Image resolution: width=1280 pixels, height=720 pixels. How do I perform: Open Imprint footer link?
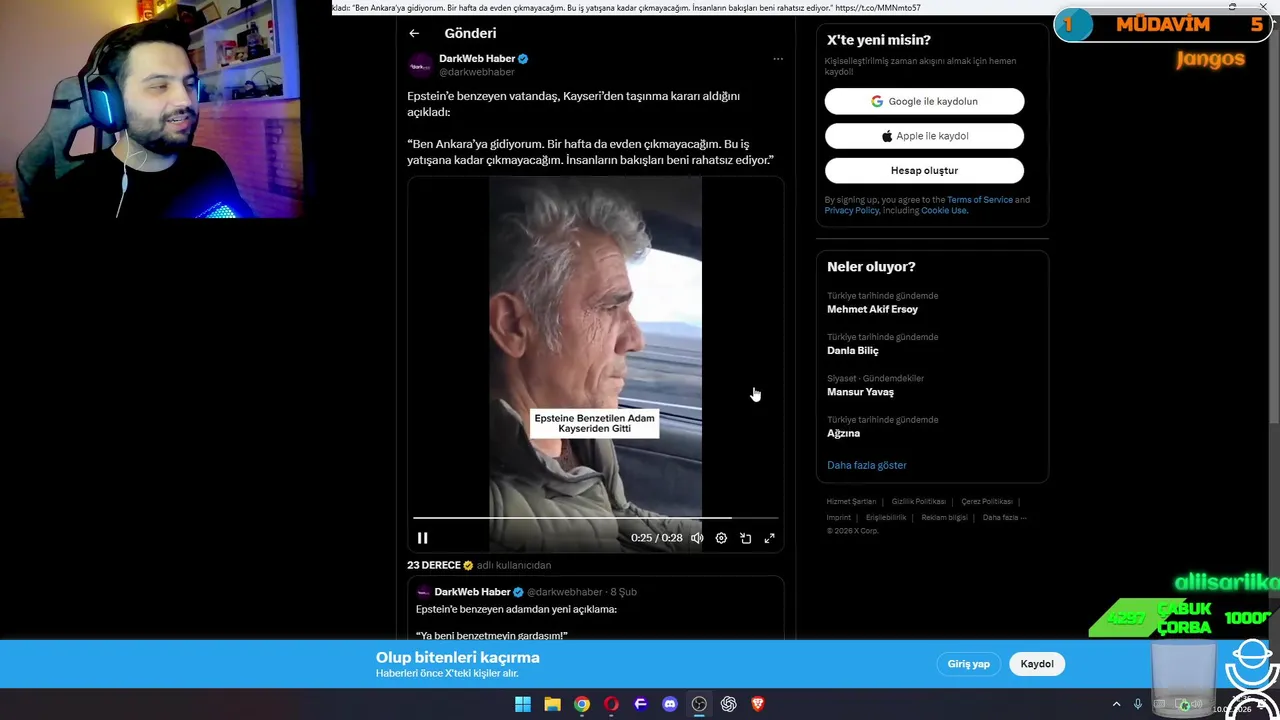(x=838, y=517)
